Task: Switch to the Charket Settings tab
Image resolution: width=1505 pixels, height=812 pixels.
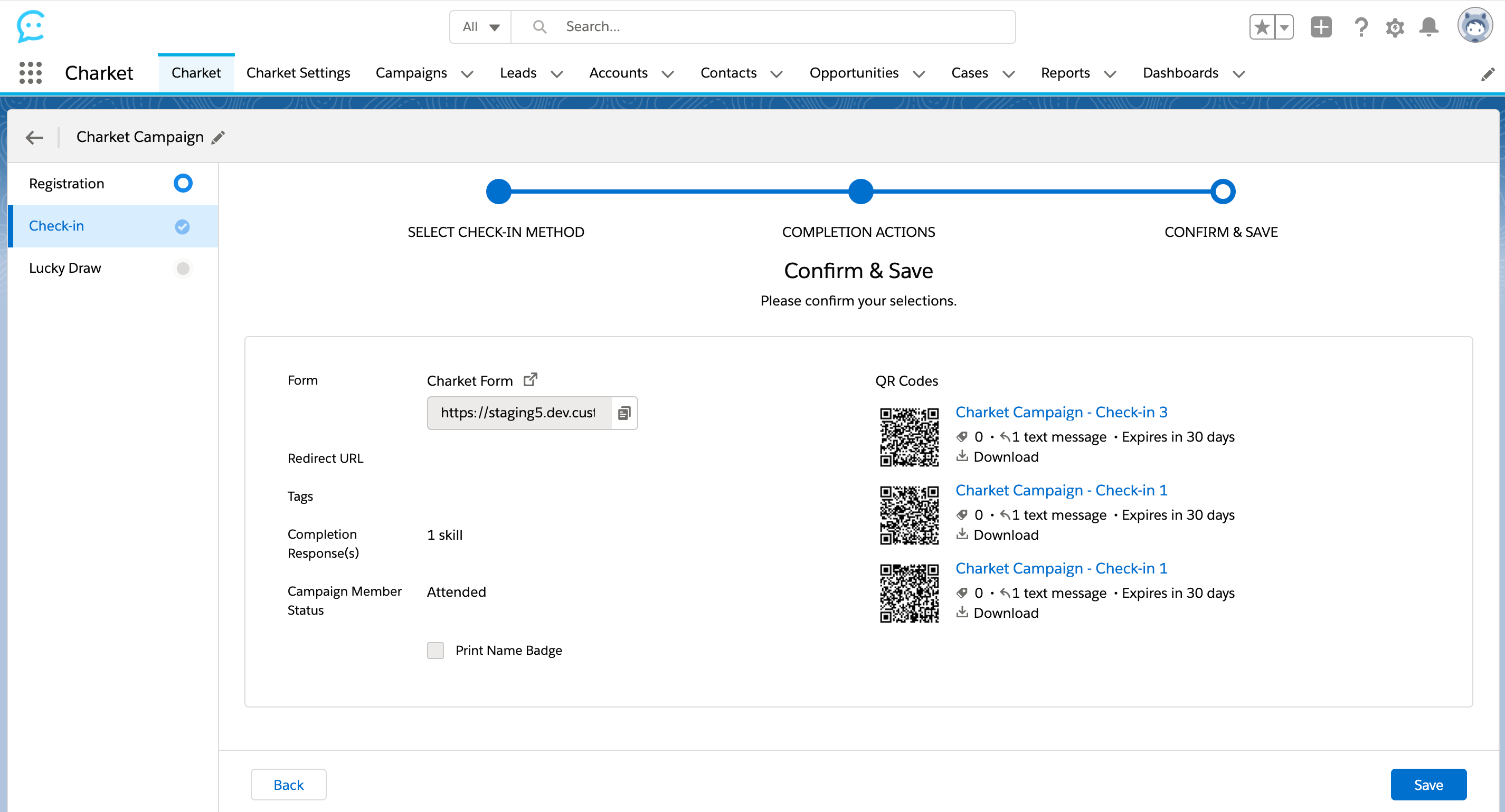Action: (x=298, y=73)
